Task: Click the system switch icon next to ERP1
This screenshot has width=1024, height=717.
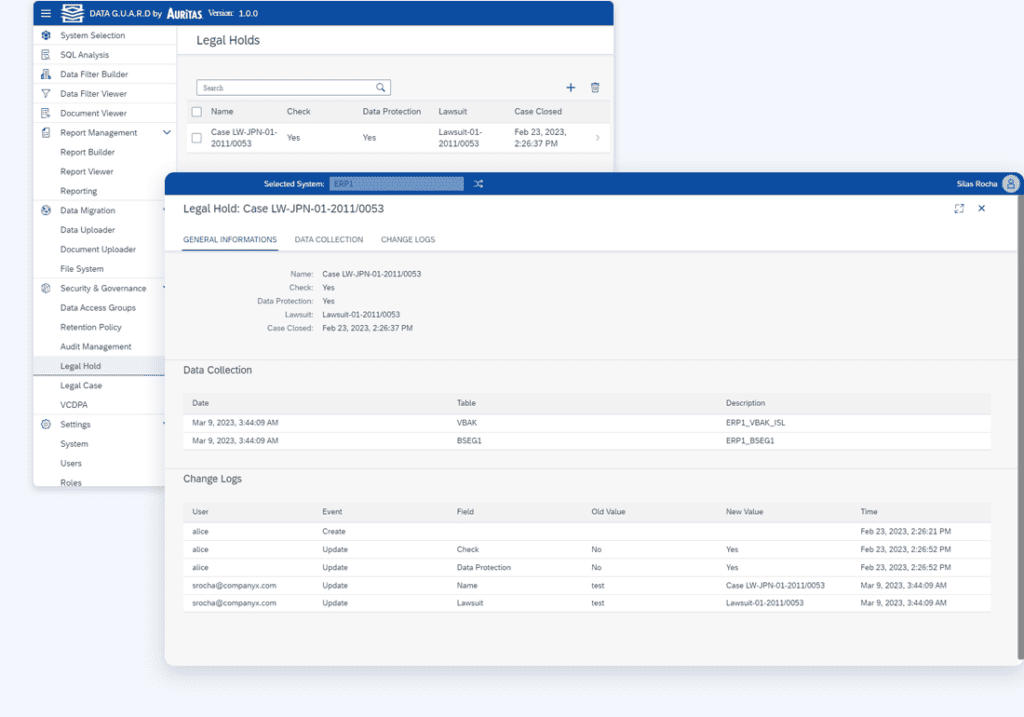Action: tap(478, 183)
